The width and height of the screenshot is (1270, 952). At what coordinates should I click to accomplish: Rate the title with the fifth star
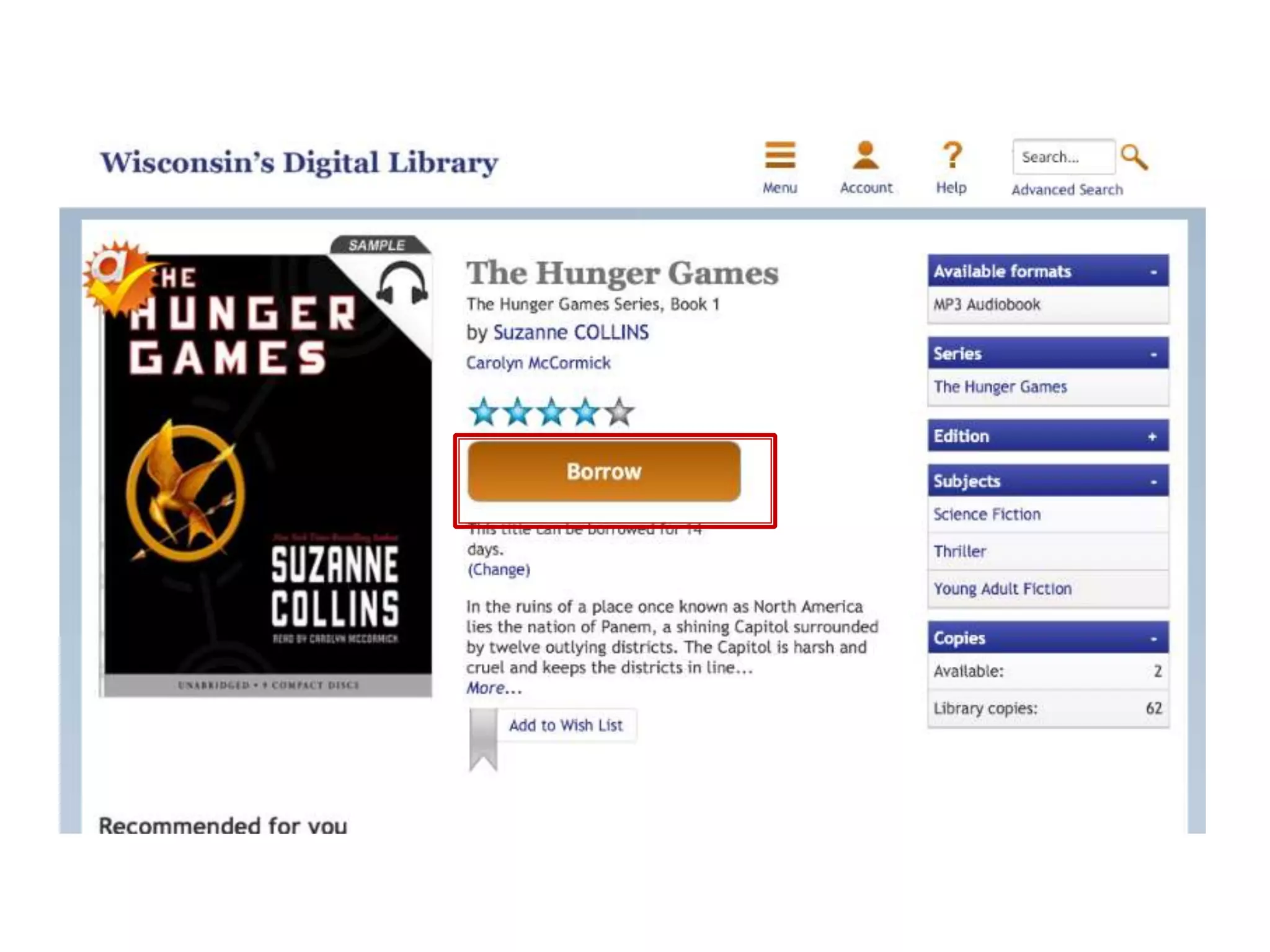pos(619,412)
